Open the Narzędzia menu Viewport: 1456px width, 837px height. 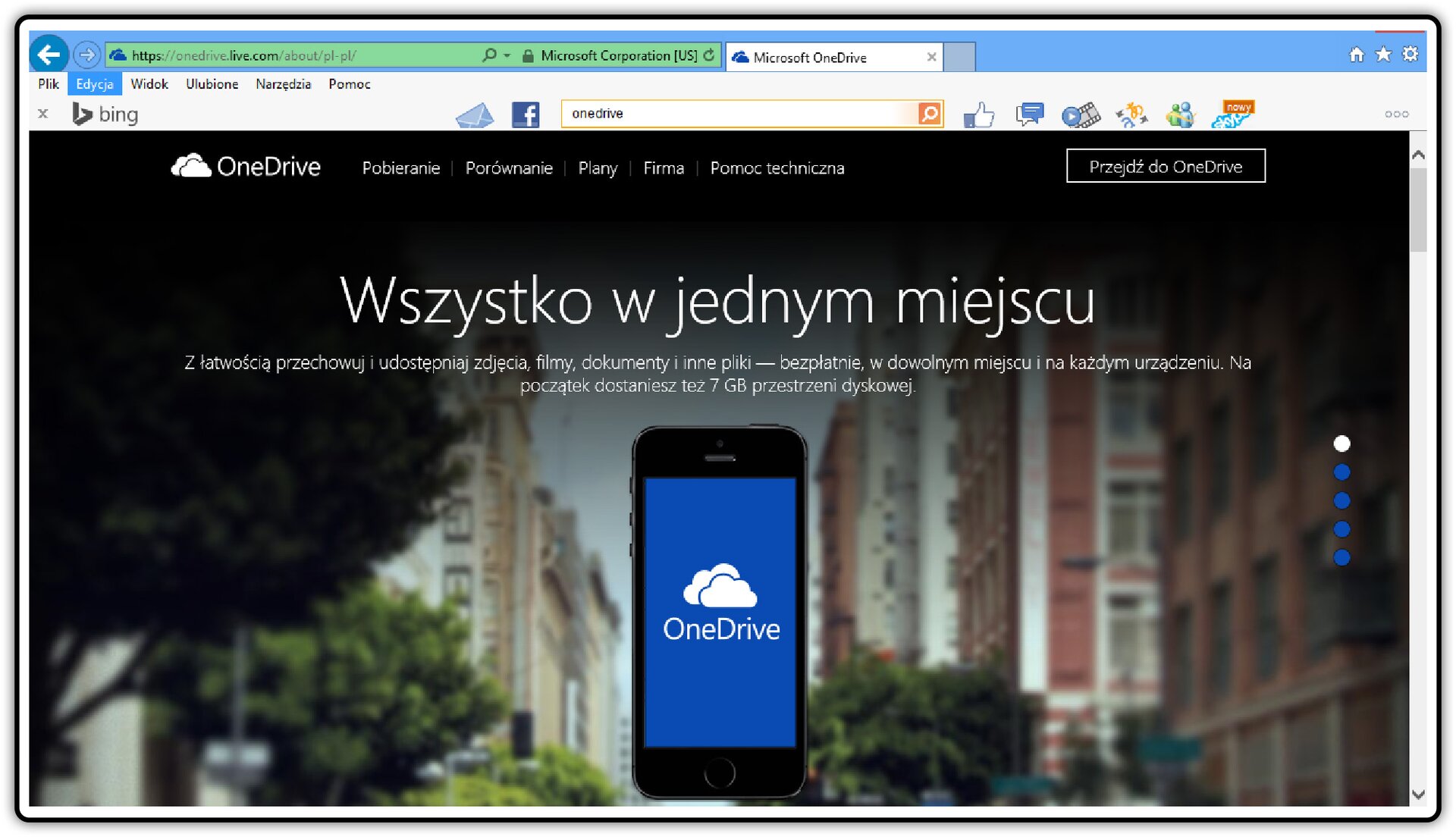coord(284,84)
